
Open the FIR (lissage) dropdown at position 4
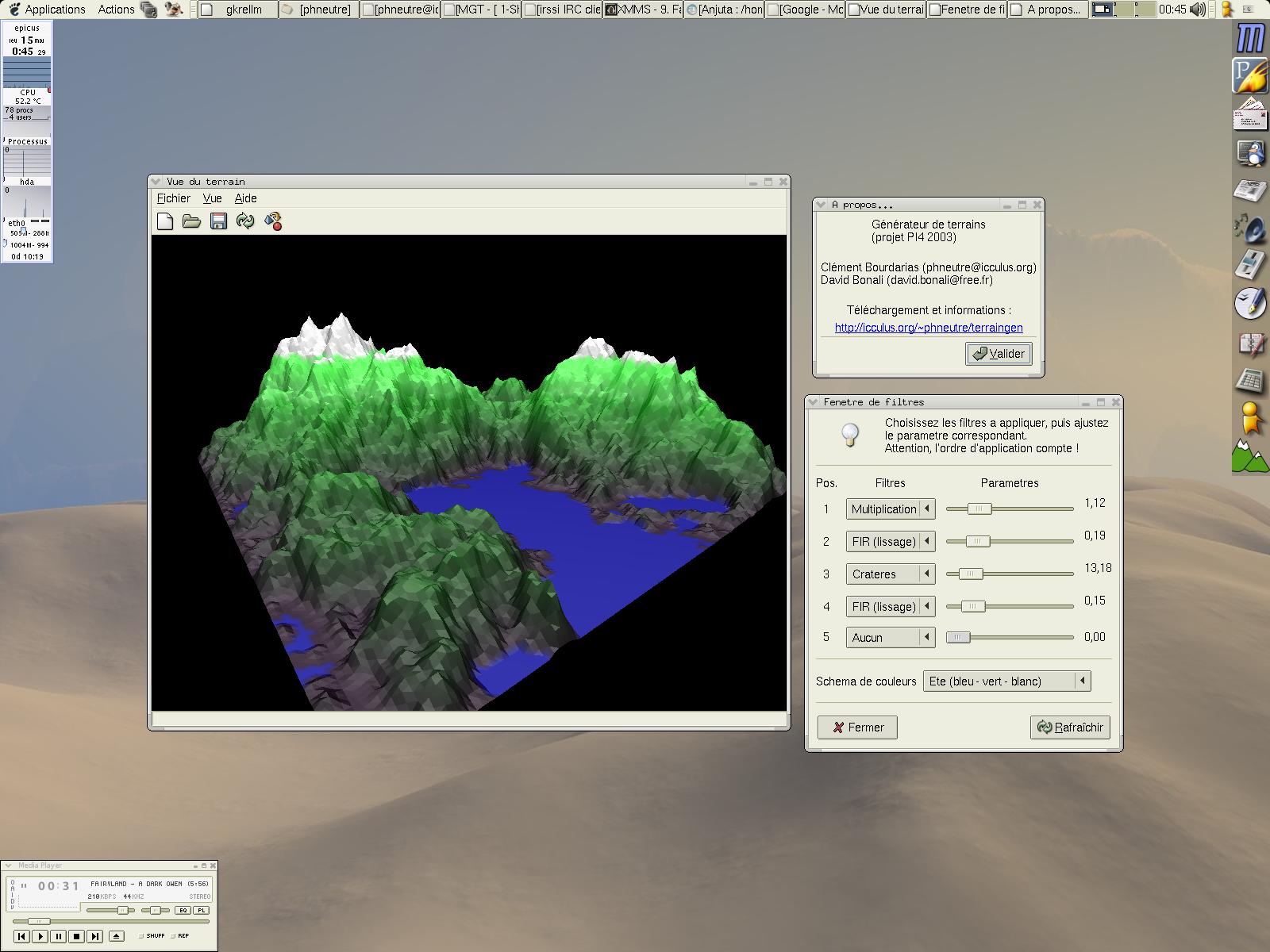click(890, 607)
